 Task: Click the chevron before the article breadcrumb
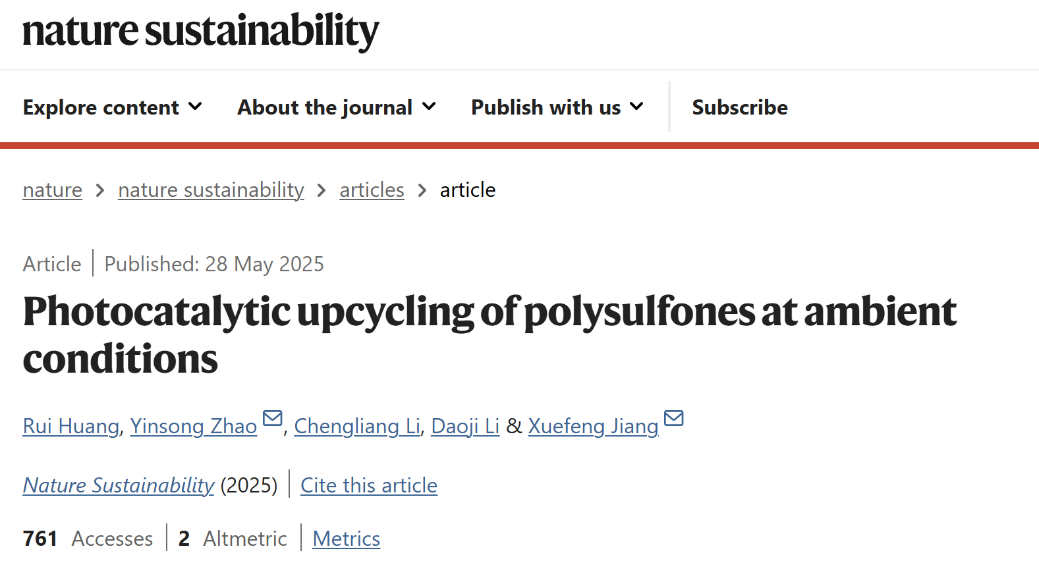[422, 191]
